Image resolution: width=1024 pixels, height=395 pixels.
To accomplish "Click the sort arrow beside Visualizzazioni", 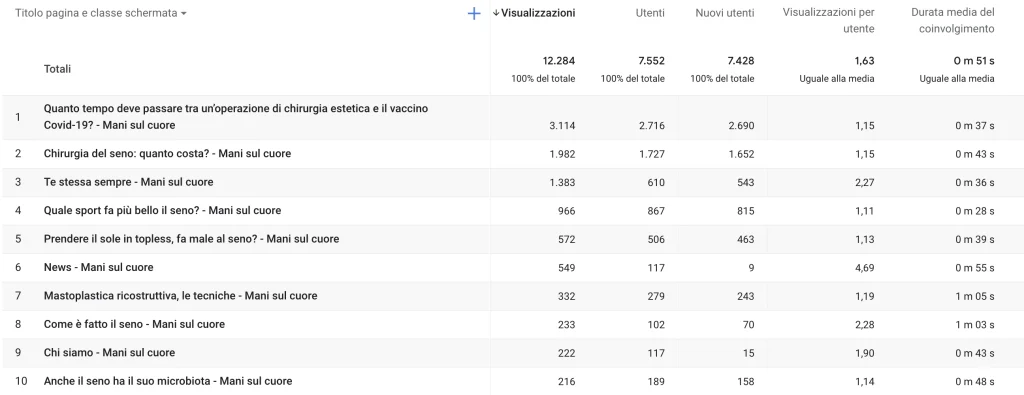I will (496, 12).
